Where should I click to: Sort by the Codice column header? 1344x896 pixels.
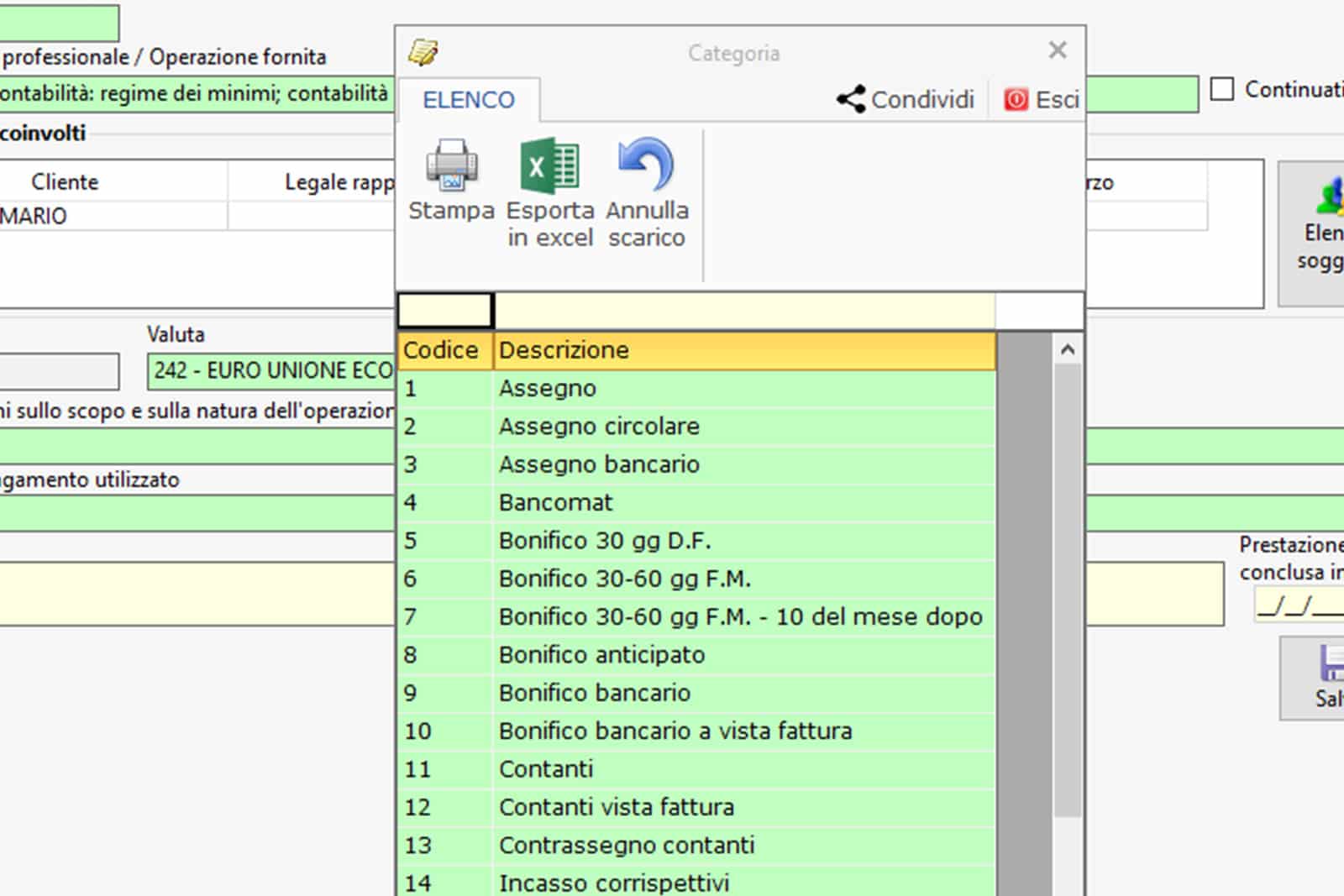pos(445,350)
